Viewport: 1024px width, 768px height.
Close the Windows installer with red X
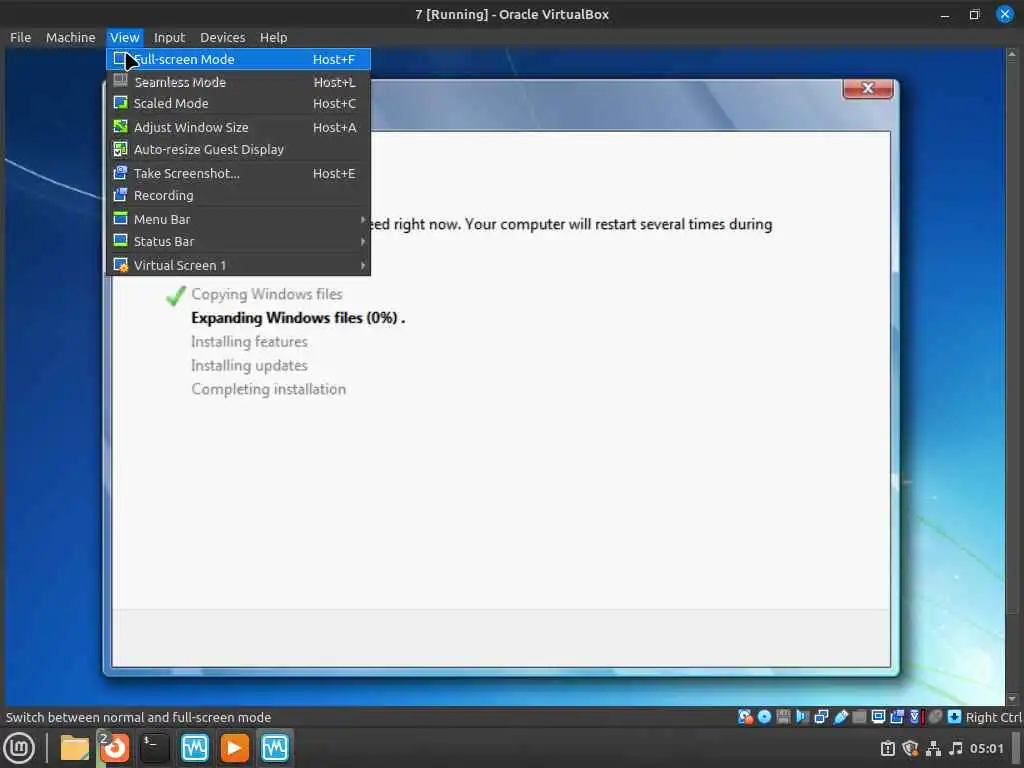click(868, 88)
